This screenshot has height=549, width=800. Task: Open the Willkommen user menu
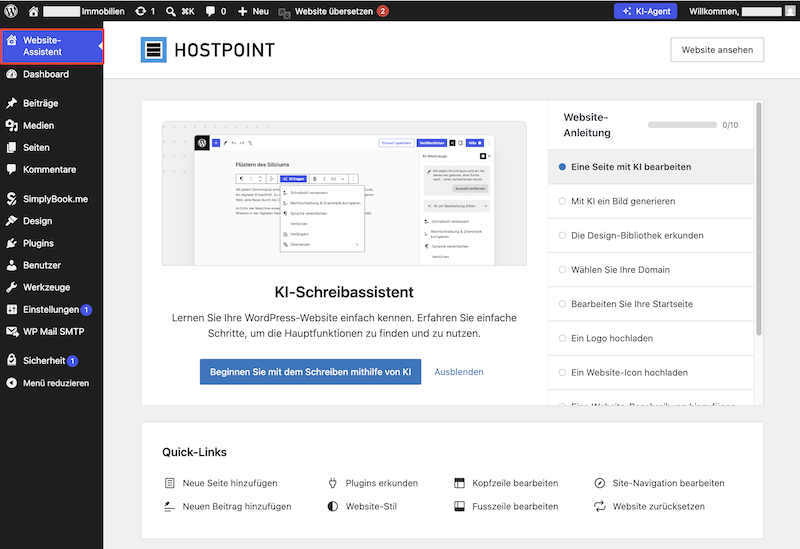741,11
